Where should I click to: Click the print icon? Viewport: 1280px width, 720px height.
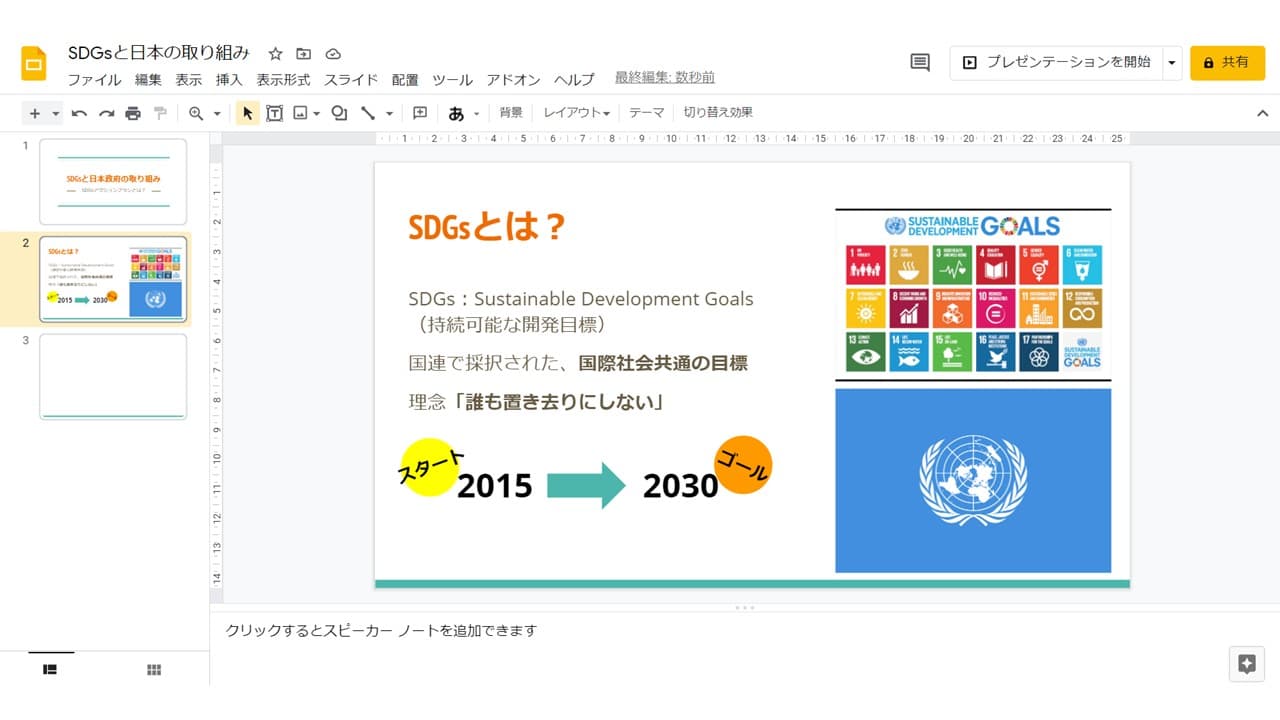click(133, 114)
